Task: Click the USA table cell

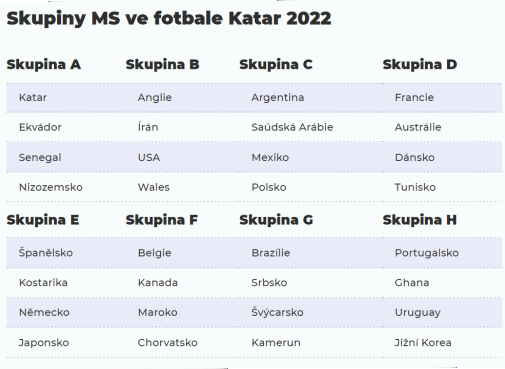Action: coord(149,157)
